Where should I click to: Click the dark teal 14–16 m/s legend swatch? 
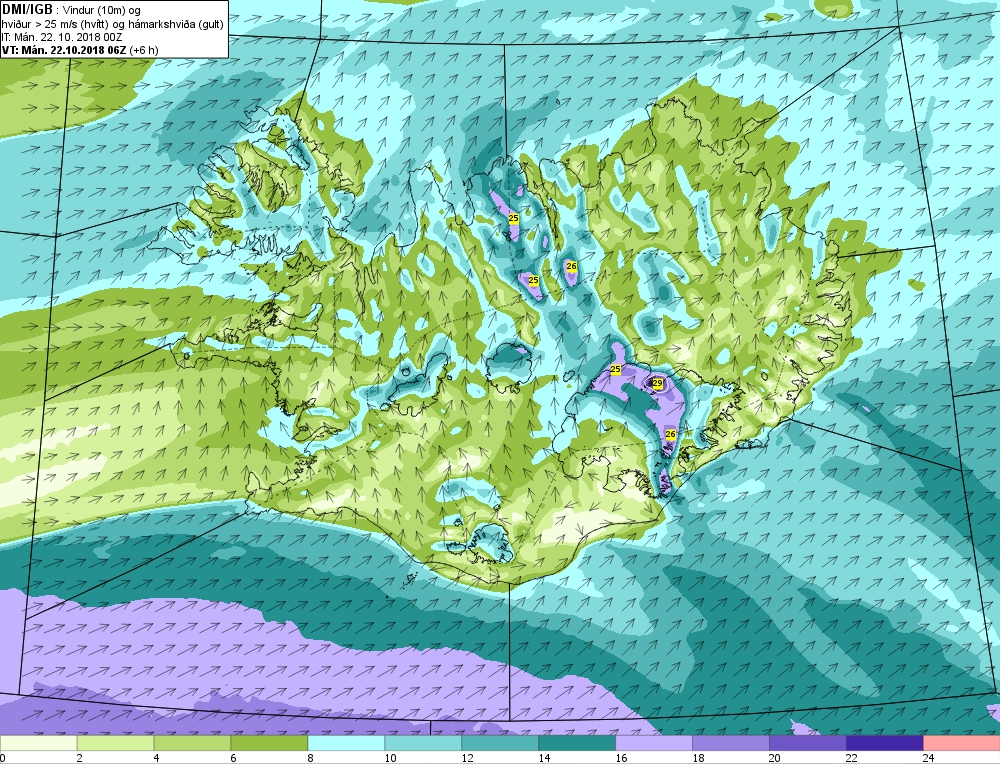pos(577,743)
